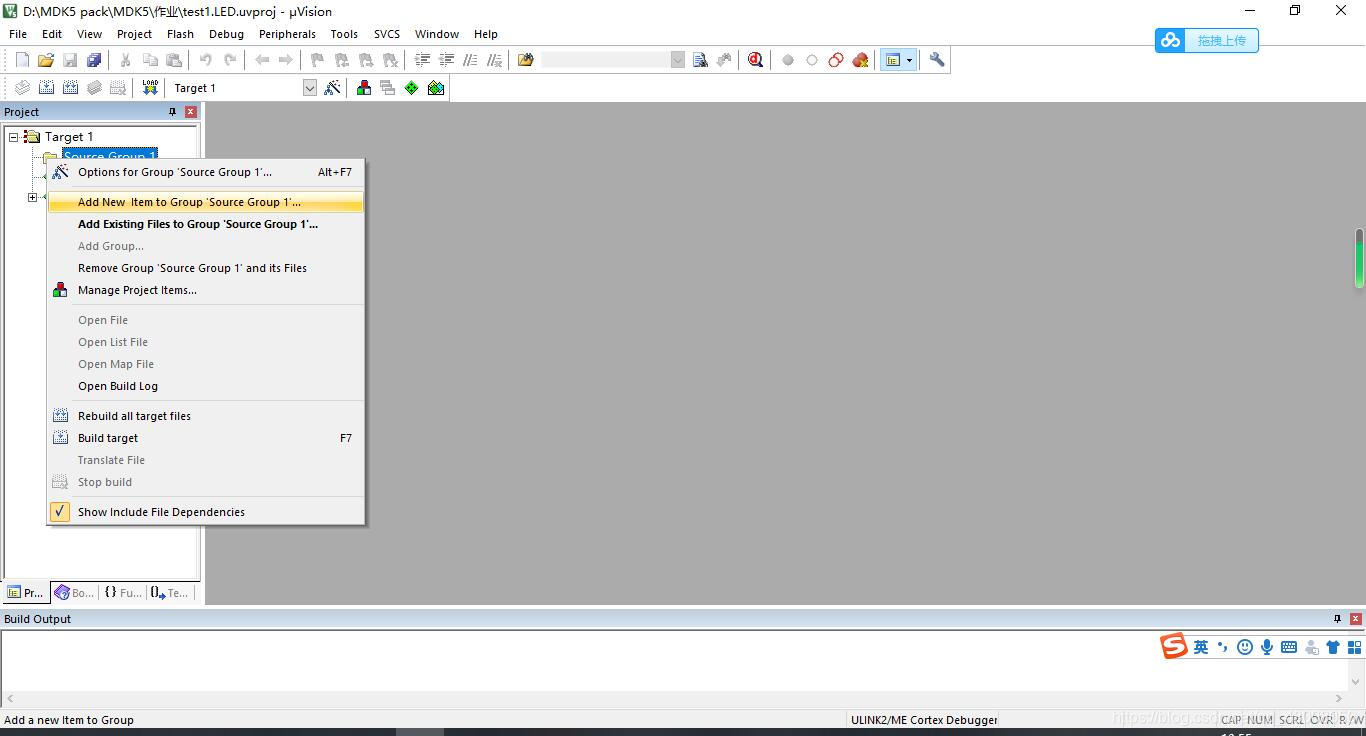Click the Navigate Backwards arrow icon
1366x736 pixels.
262,60
